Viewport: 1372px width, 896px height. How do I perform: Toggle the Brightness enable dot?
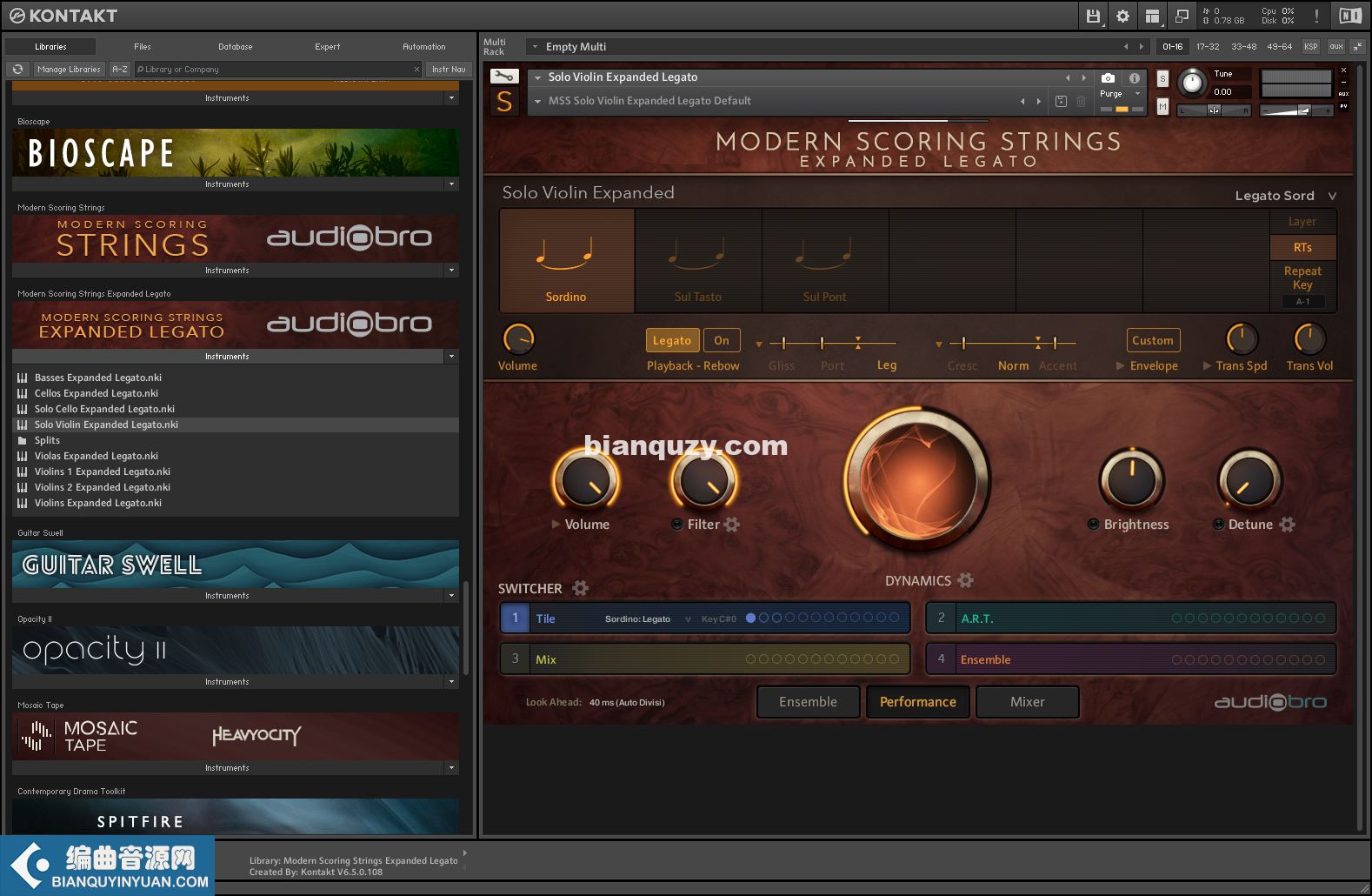click(x=1093, y=524)
